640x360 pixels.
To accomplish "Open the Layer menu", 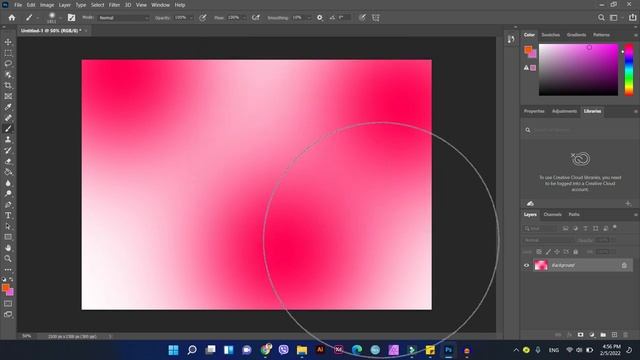I will pyautogui.click(x=64, y=5).
